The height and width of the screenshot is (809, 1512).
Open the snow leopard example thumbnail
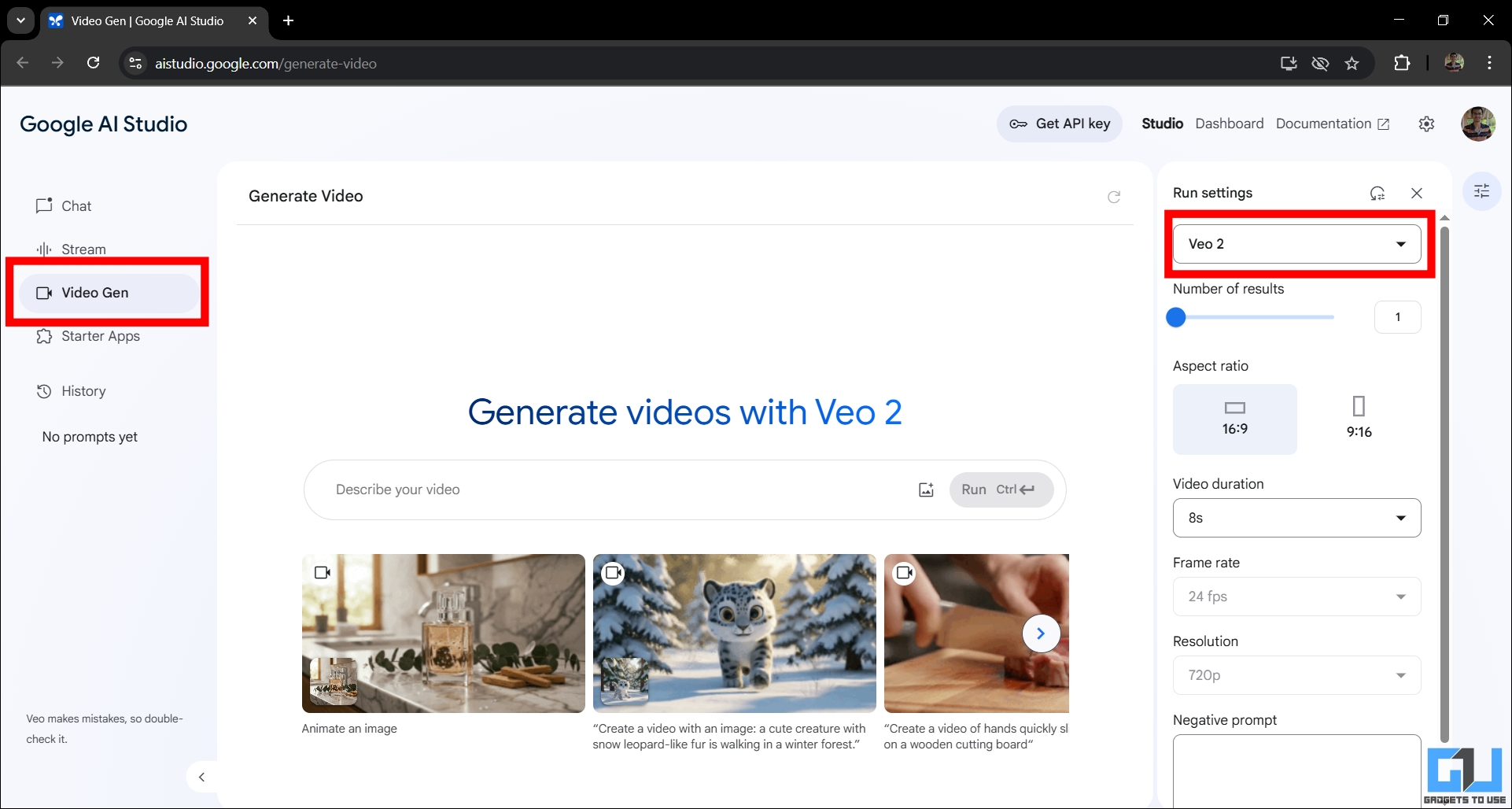tap(734, 634)
